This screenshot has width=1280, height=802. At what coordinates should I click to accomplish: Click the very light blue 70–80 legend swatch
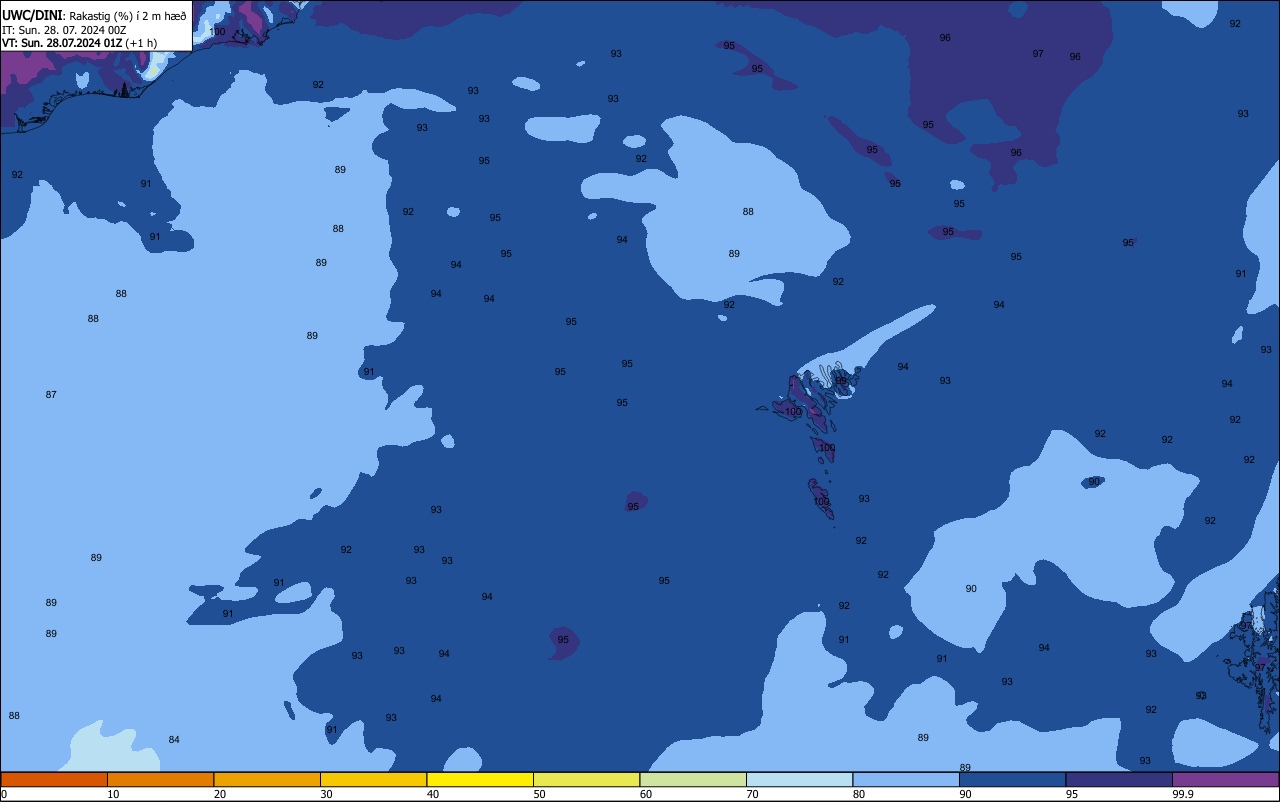(799, 779)
